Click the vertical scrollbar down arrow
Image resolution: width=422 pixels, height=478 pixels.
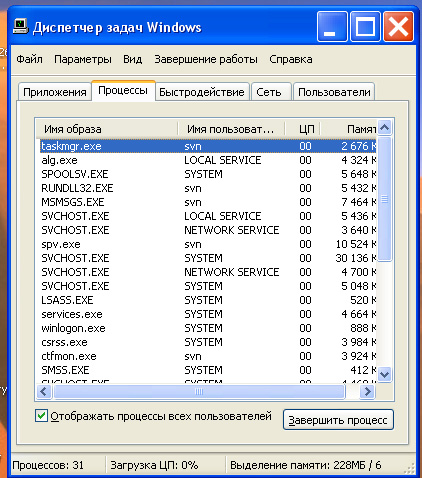pos(385,374)
